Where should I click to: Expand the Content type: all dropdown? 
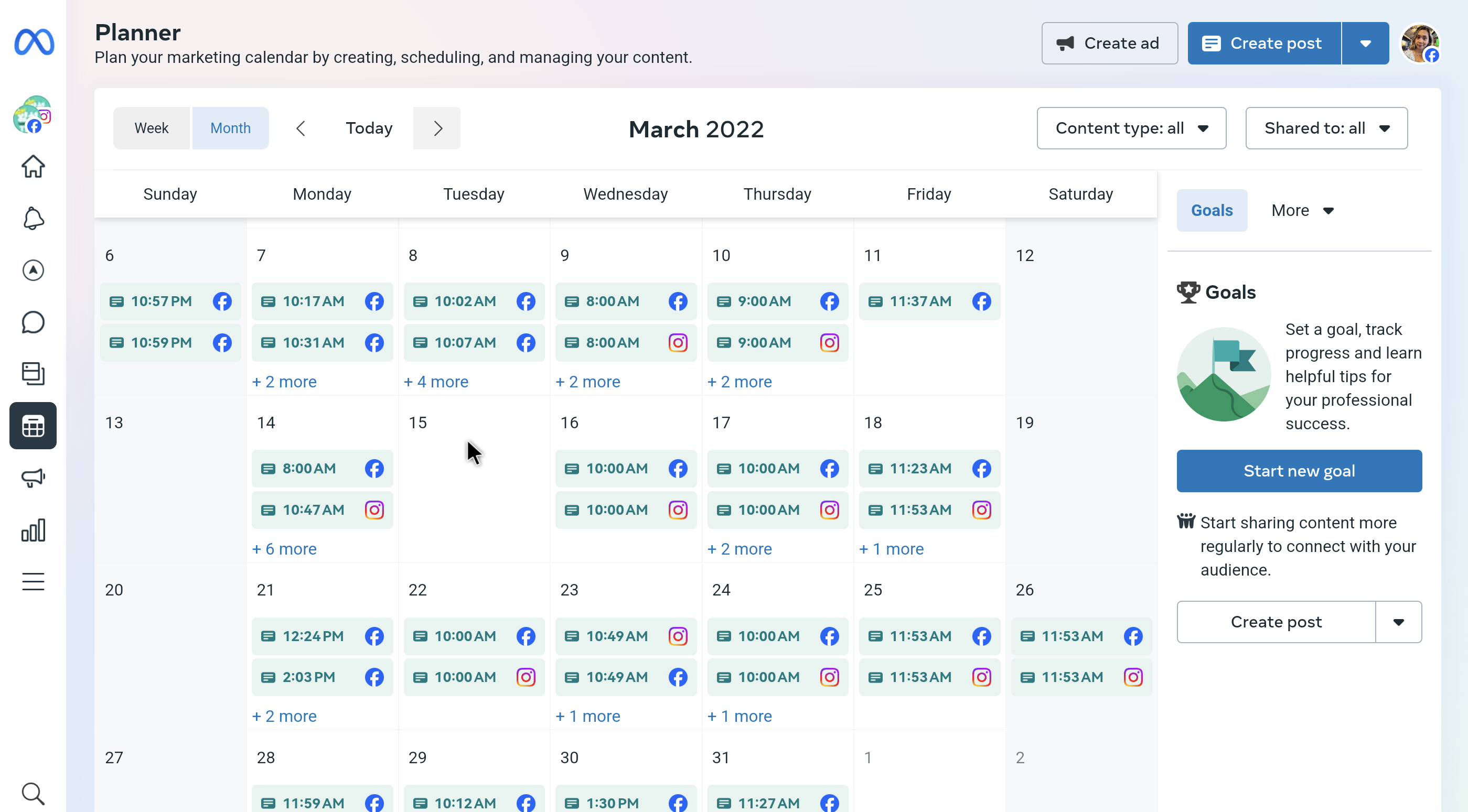pos(1131,128)
